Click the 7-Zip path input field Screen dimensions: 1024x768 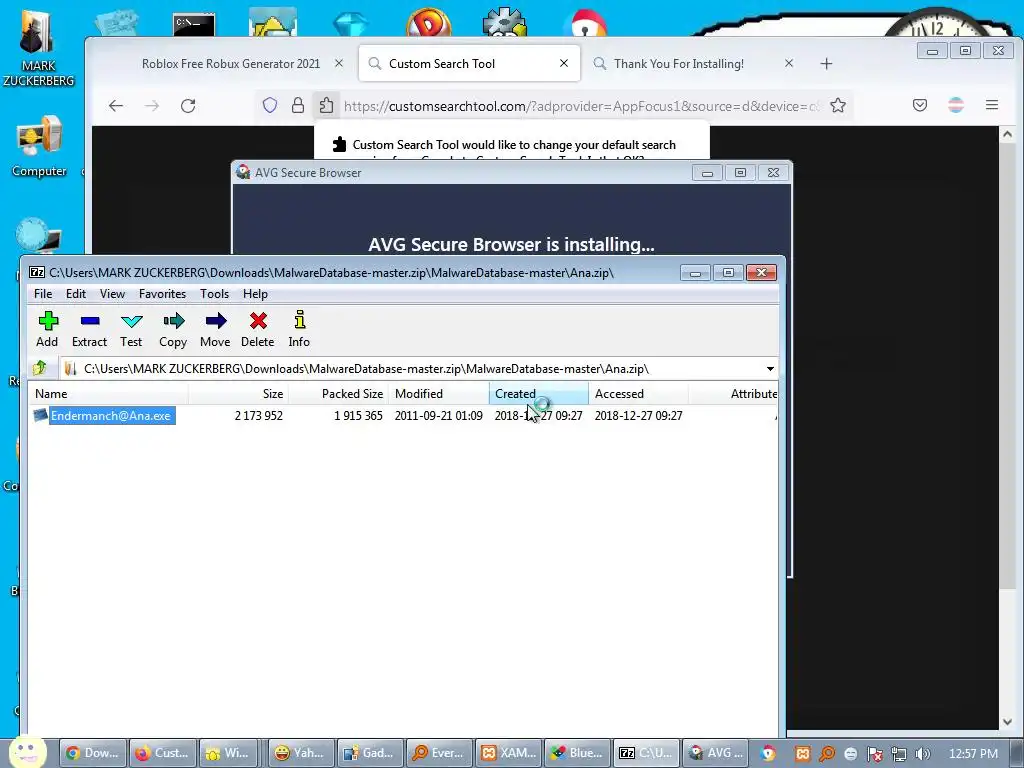point(418,369)
